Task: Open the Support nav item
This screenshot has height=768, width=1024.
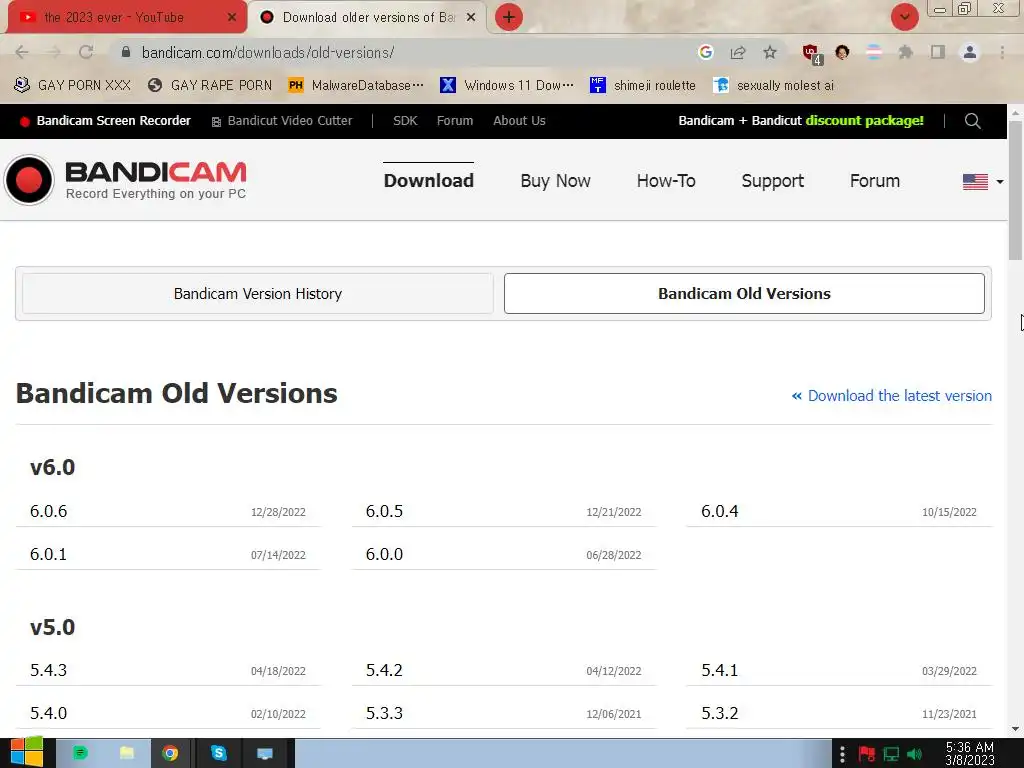Action: coord(773,181)
